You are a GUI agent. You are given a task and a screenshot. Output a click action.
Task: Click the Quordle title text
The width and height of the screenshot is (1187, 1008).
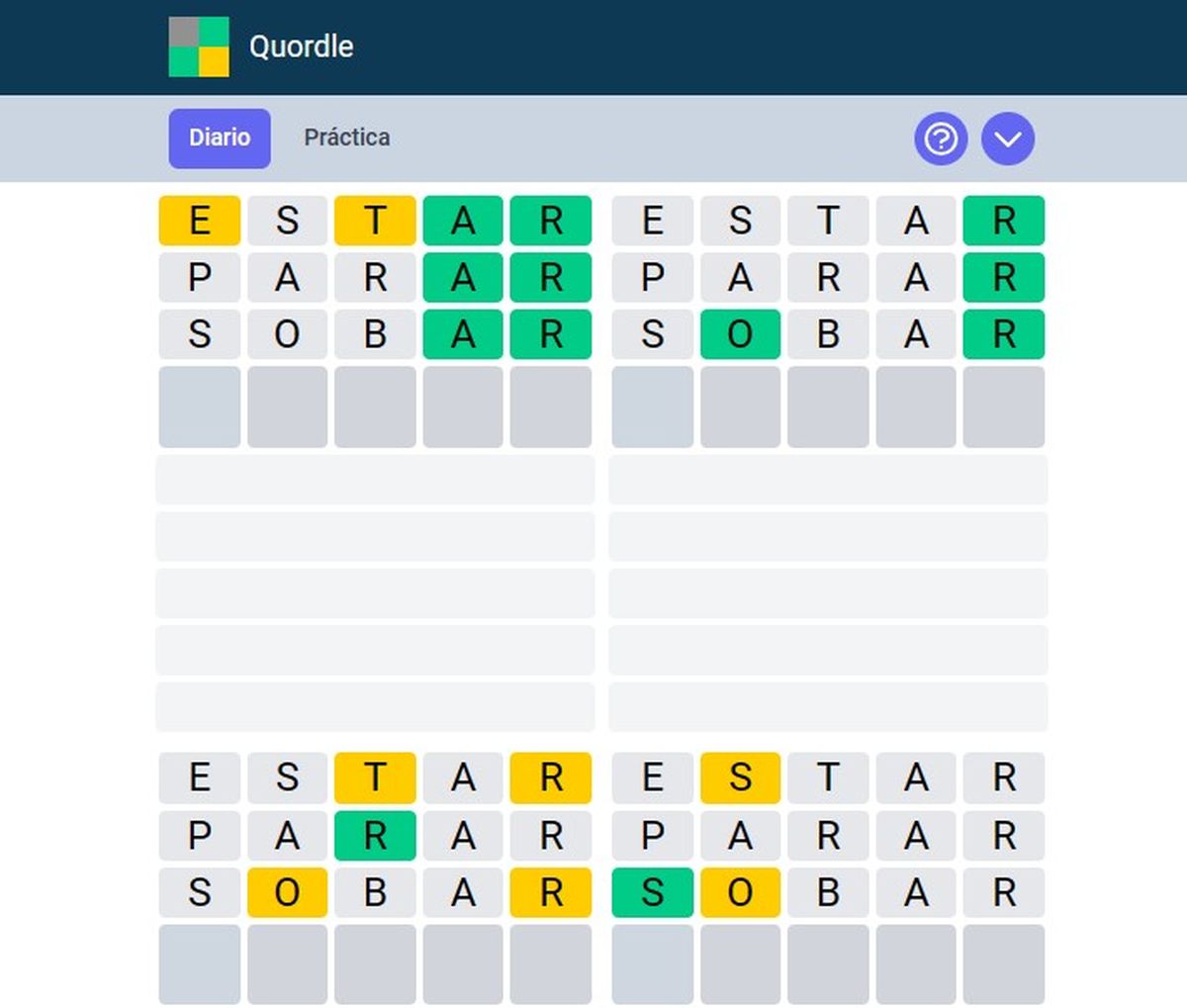301,46
